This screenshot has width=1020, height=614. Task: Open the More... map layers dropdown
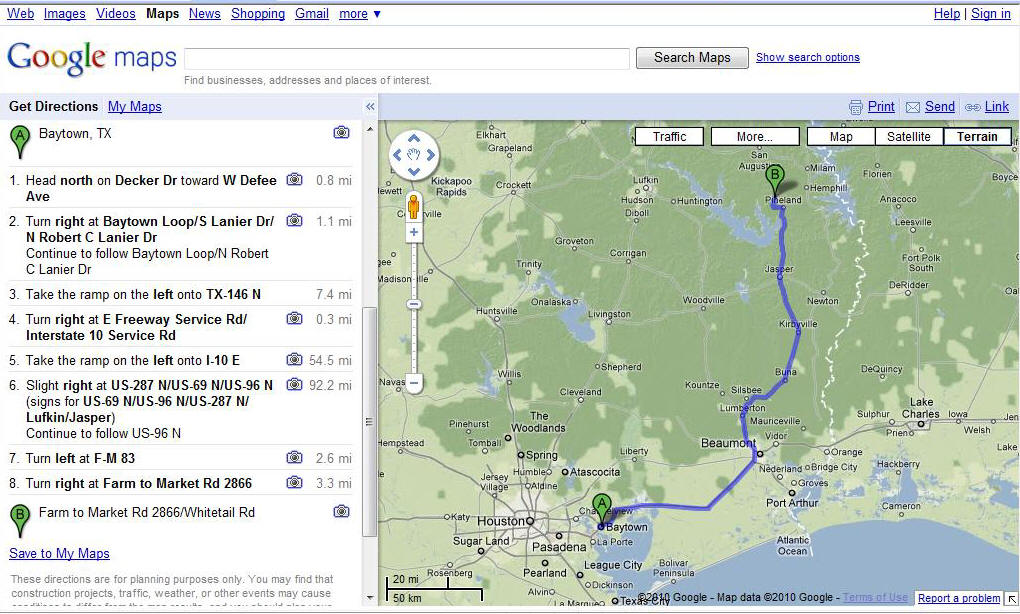coord(755,137)
